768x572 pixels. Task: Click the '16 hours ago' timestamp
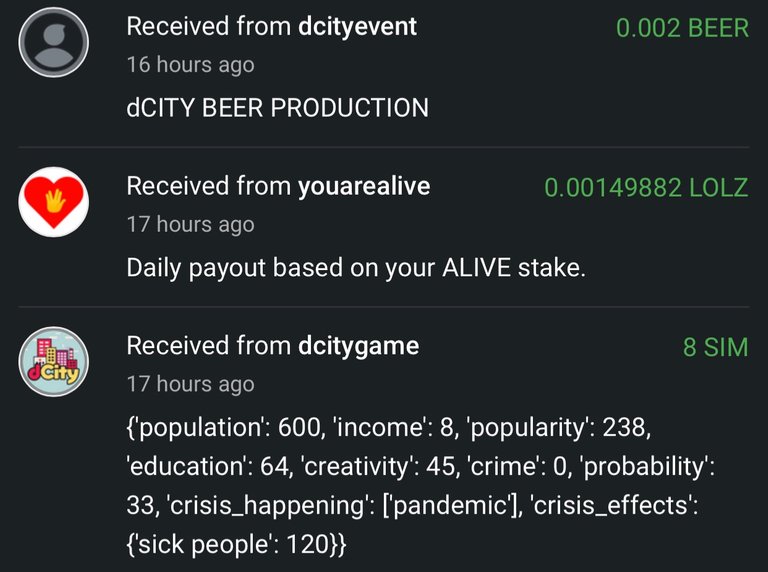[x=191, y=65]
